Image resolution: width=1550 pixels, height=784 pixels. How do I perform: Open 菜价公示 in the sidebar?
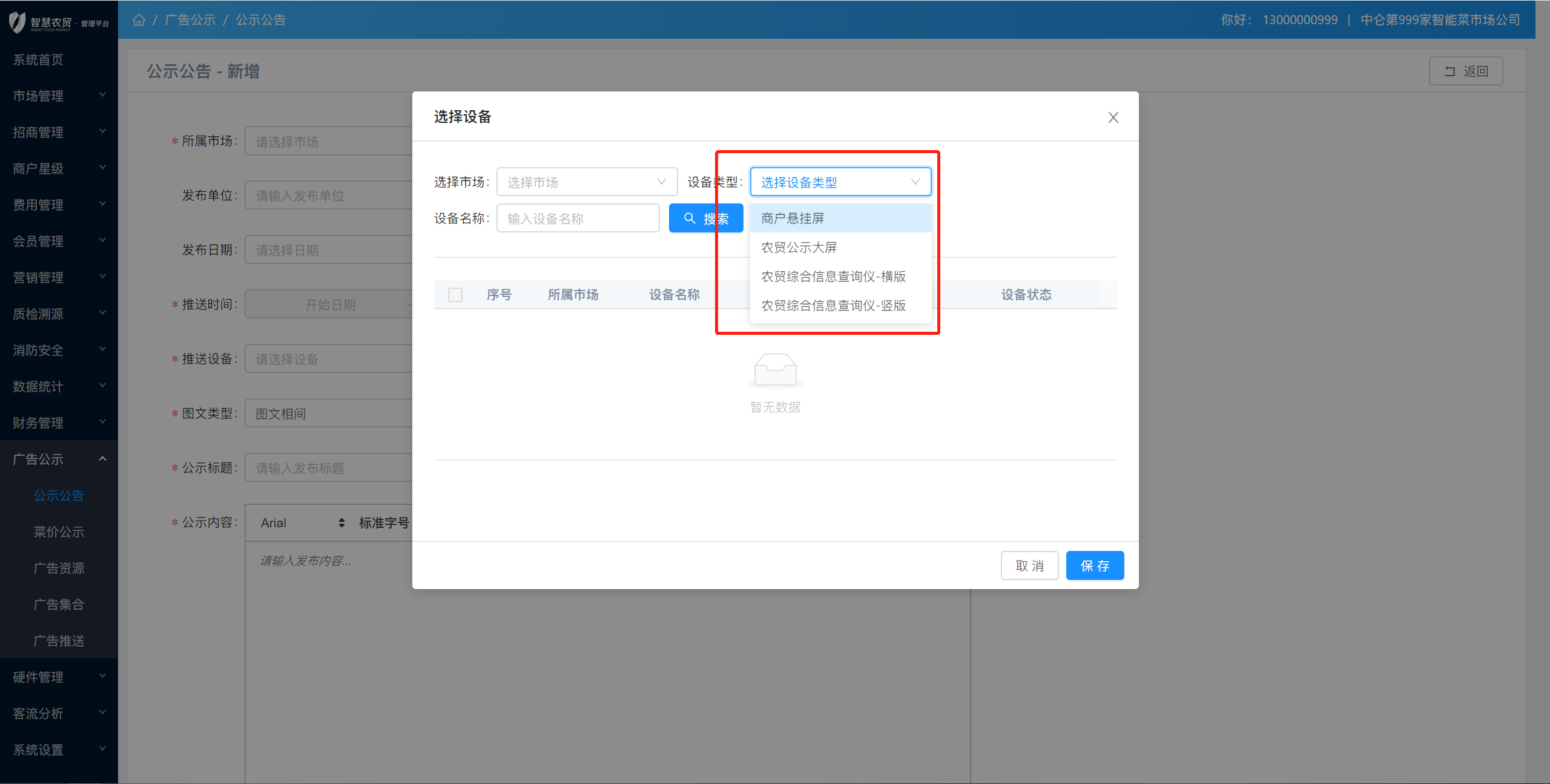click(59, 532)
